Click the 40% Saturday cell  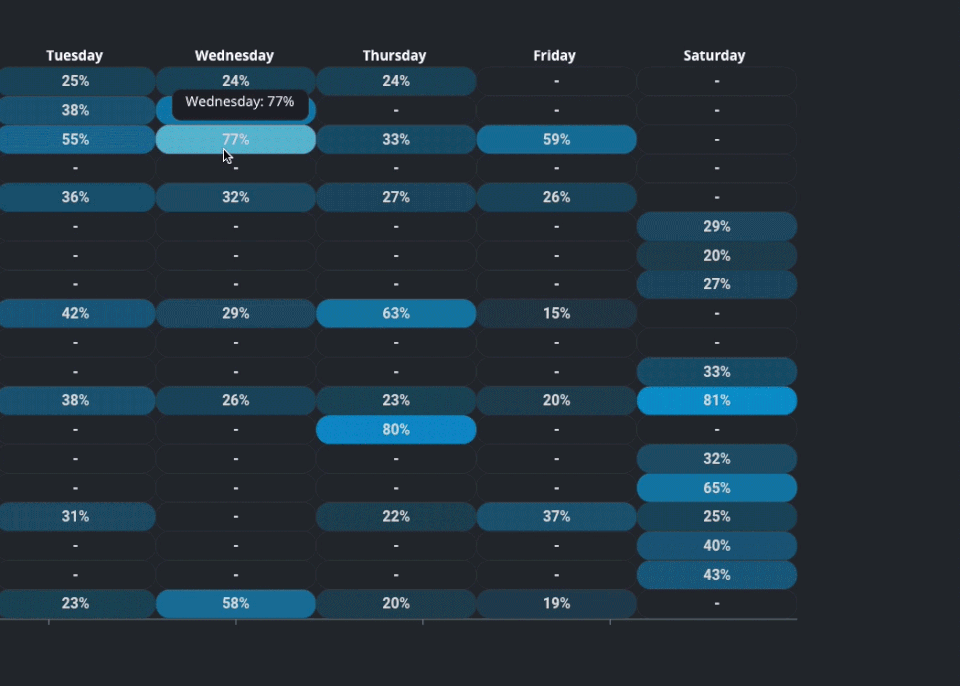click(716, 546)
